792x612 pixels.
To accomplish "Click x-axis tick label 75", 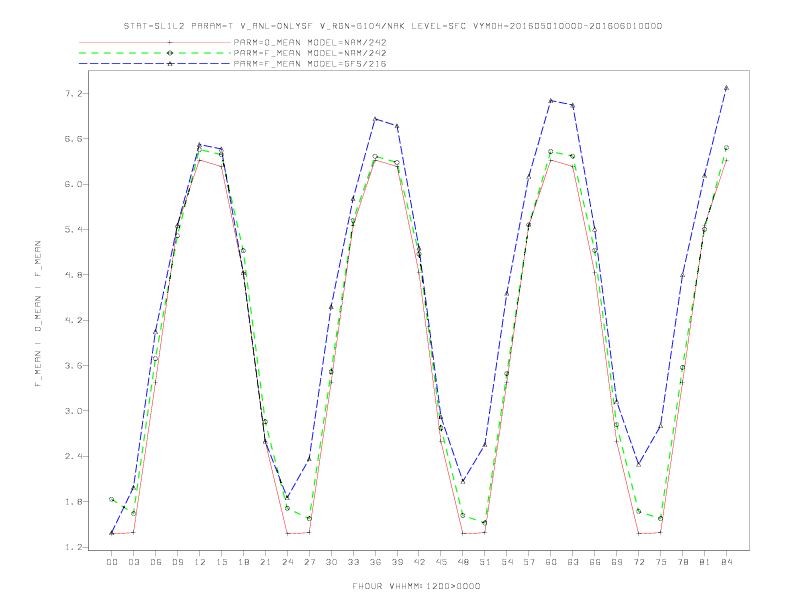I will (x=661, y=562).
